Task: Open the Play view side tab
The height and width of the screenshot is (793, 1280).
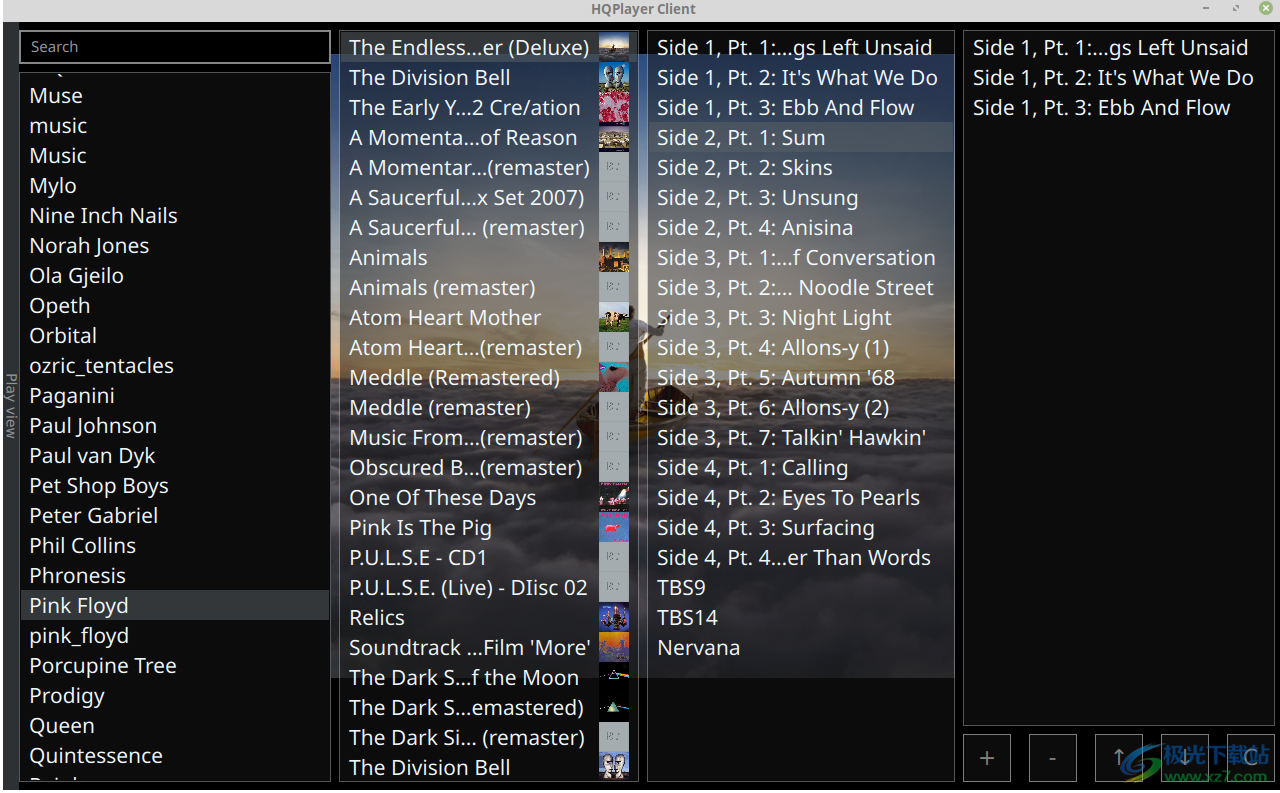Action: tap(10, 406)
